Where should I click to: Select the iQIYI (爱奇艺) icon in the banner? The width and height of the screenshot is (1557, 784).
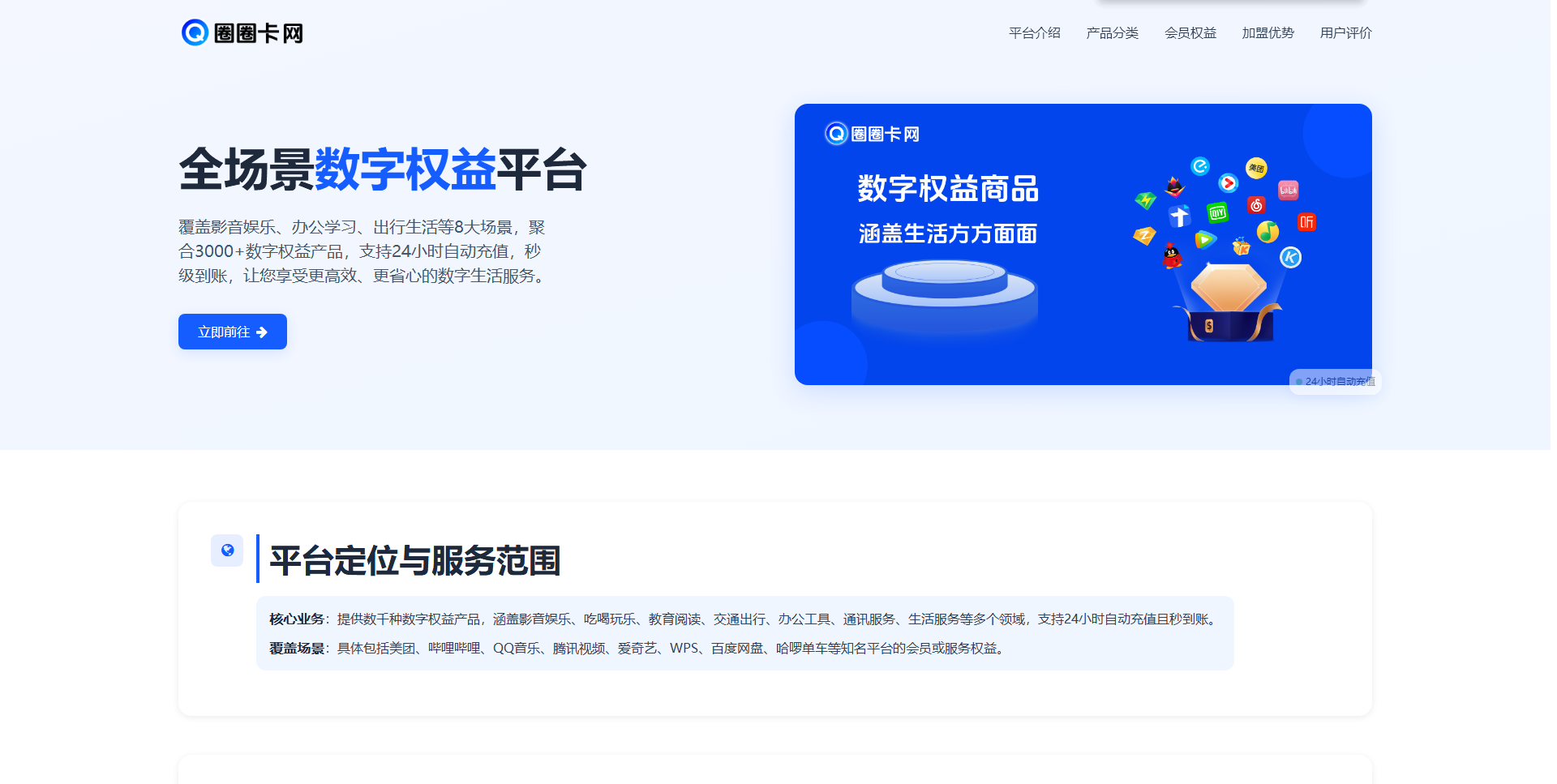(x=1217, y=212)
